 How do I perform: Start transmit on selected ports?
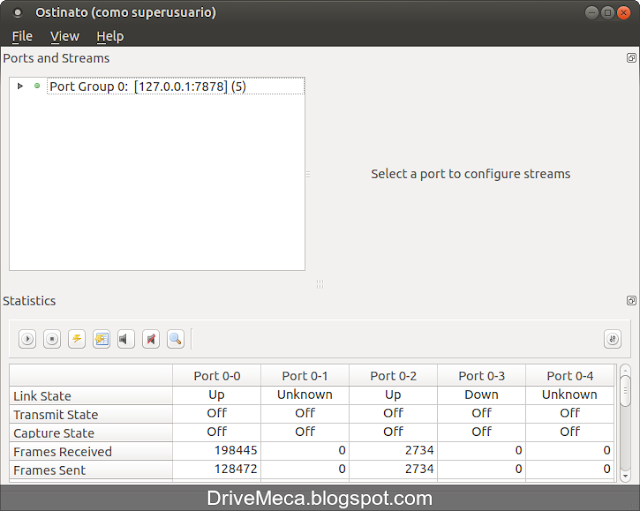tap(27, 339)
